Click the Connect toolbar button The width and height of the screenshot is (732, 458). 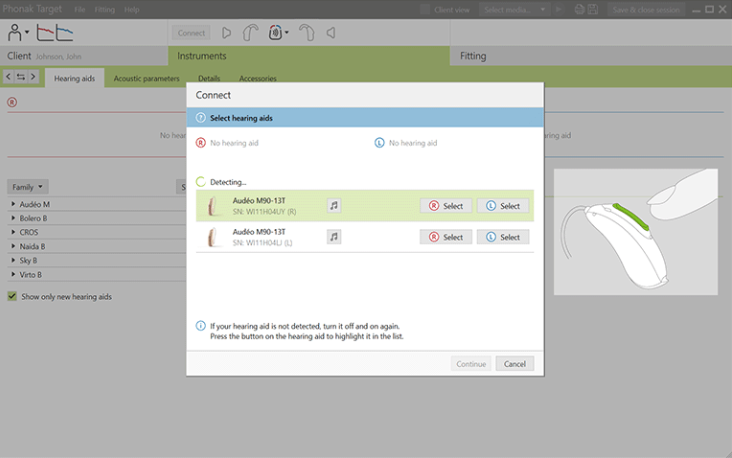tap(191, 33)
